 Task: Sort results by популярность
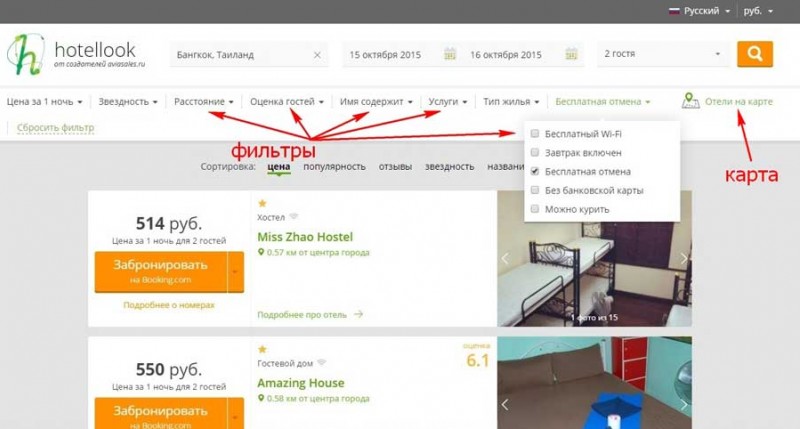pos(334,166)
